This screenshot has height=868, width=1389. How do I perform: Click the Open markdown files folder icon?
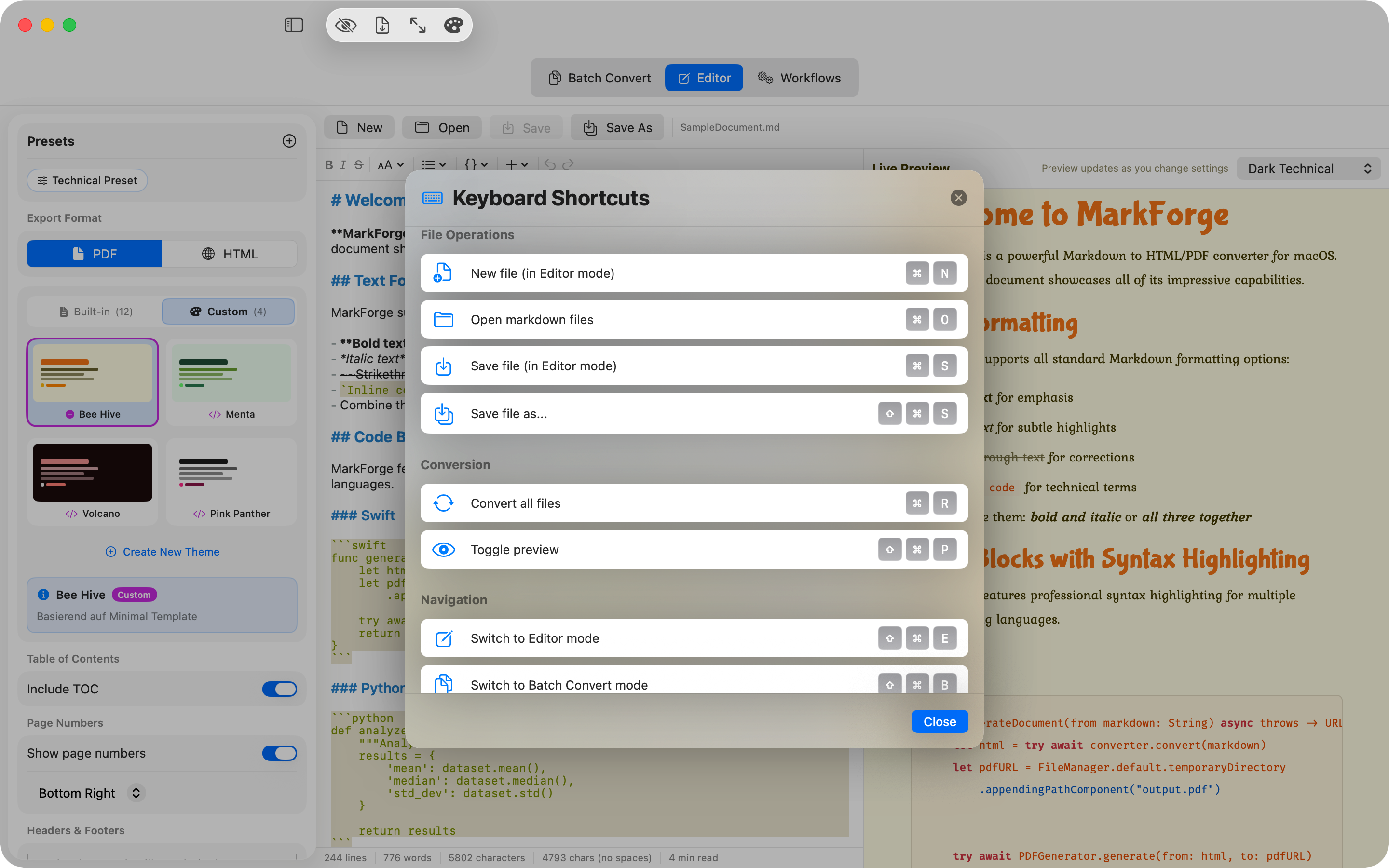443,319
